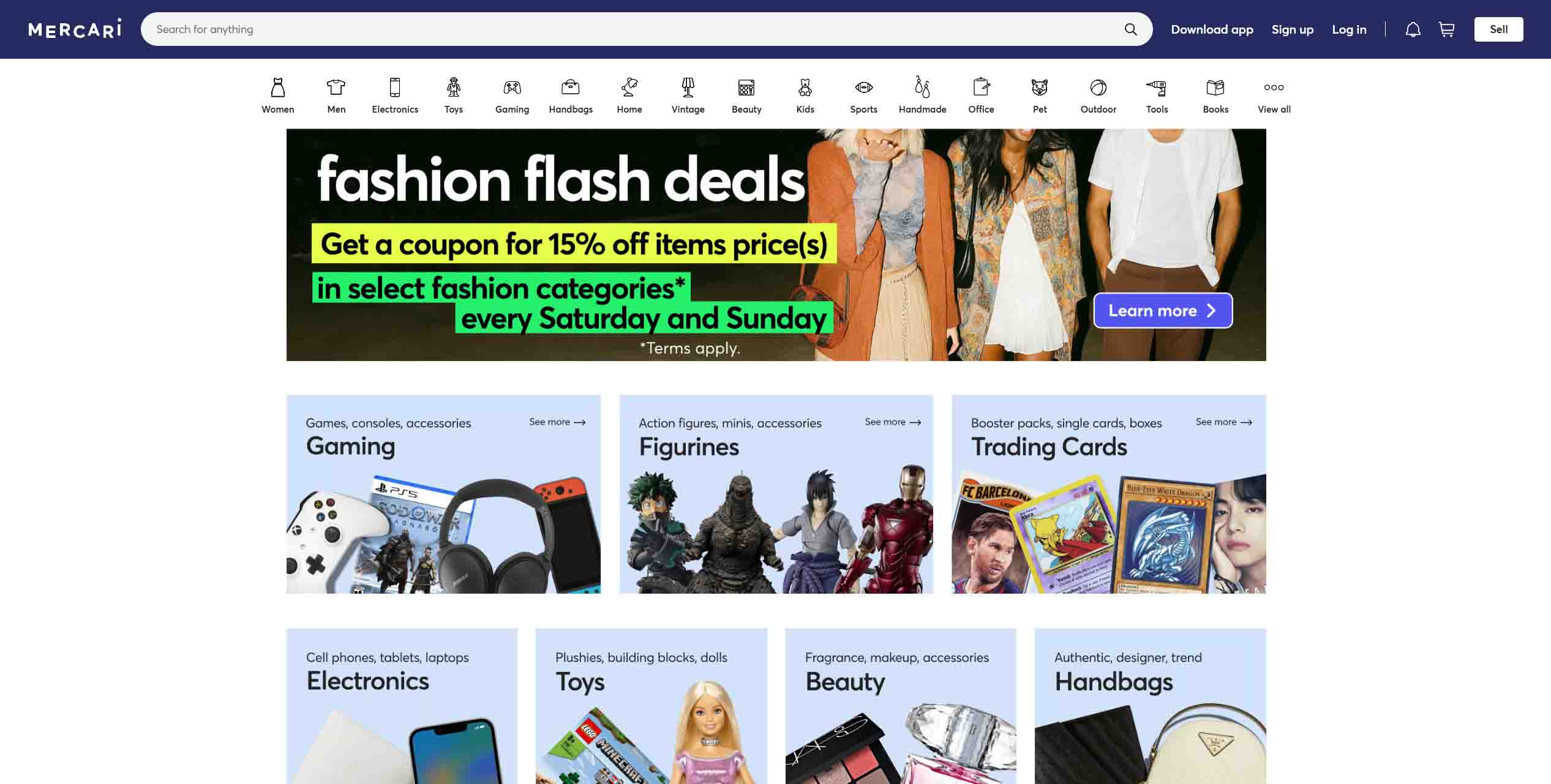Open the Figurines category card
Screen dimensions: 1551x784
pos(776,494)
